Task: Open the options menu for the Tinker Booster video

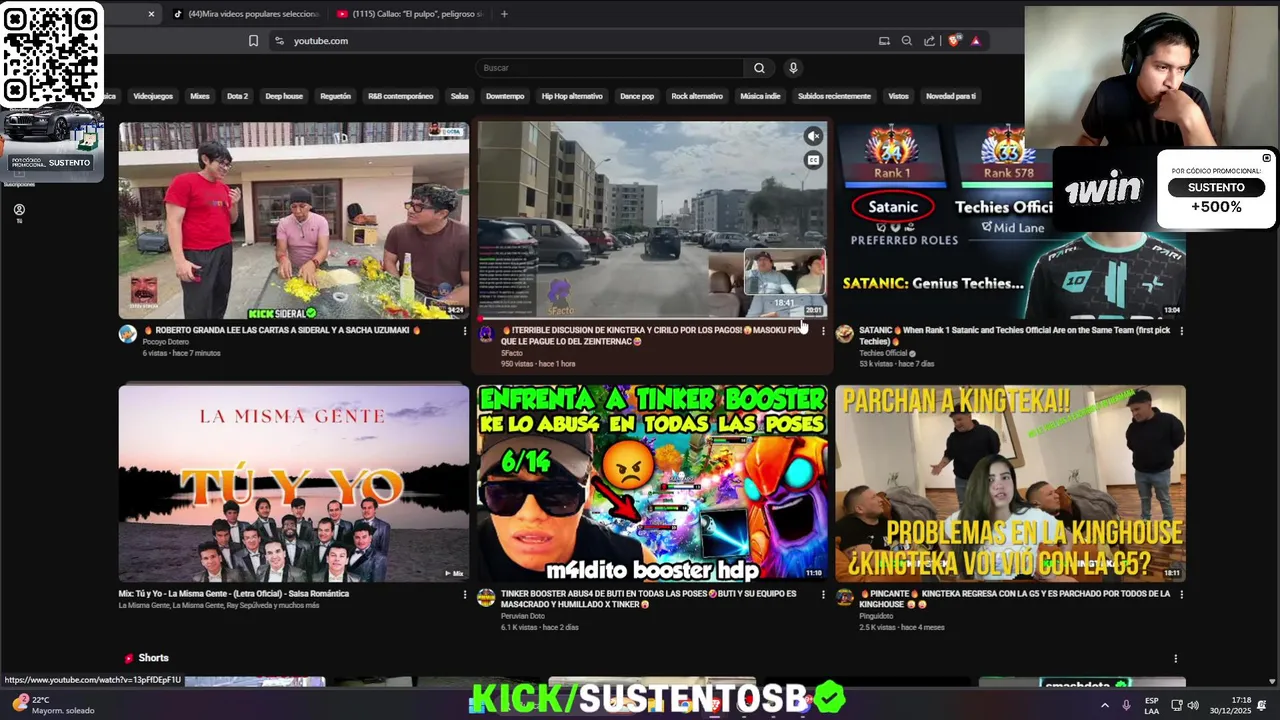Action: tap(823, 595)
